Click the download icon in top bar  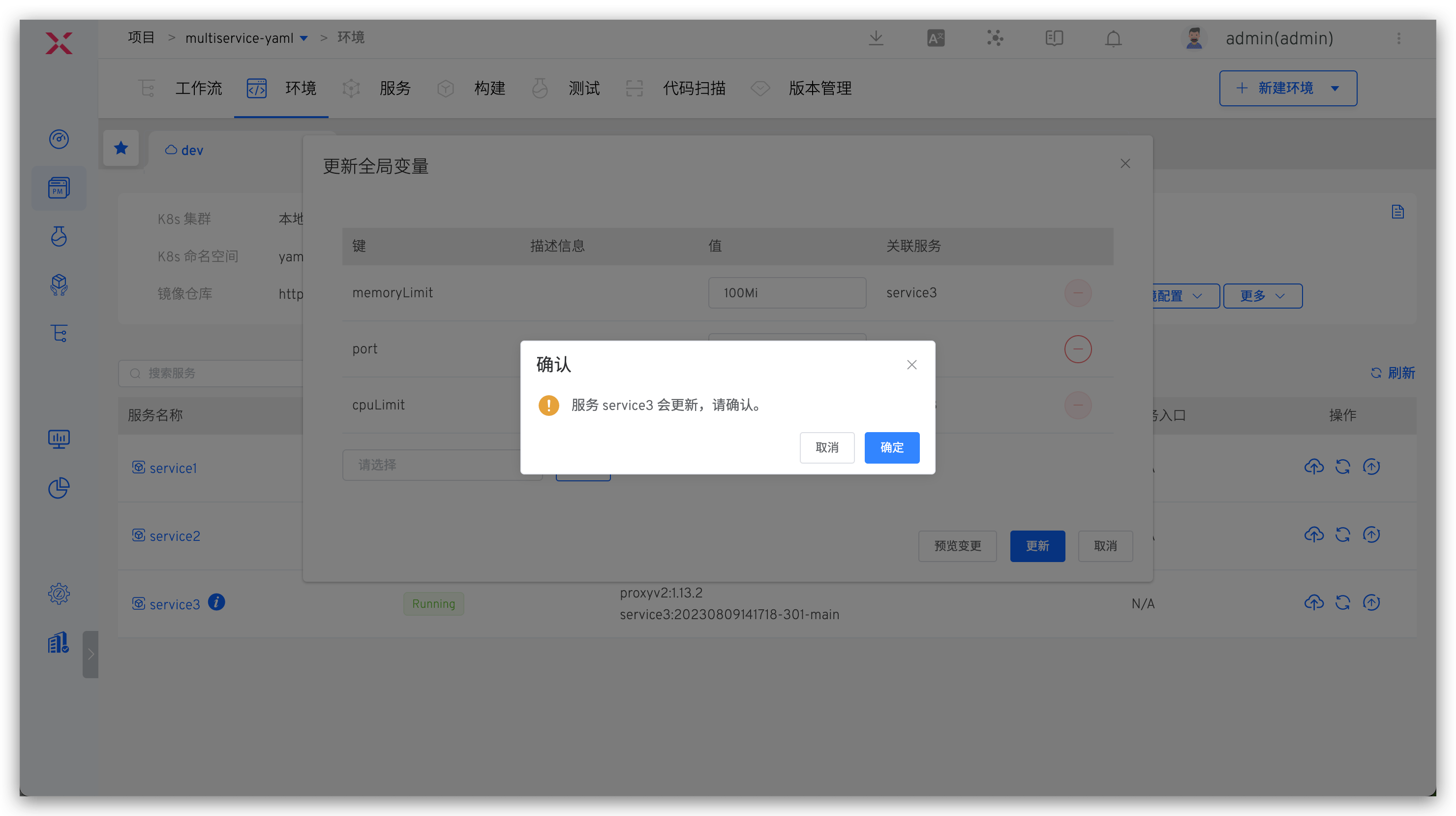point(876,38)
